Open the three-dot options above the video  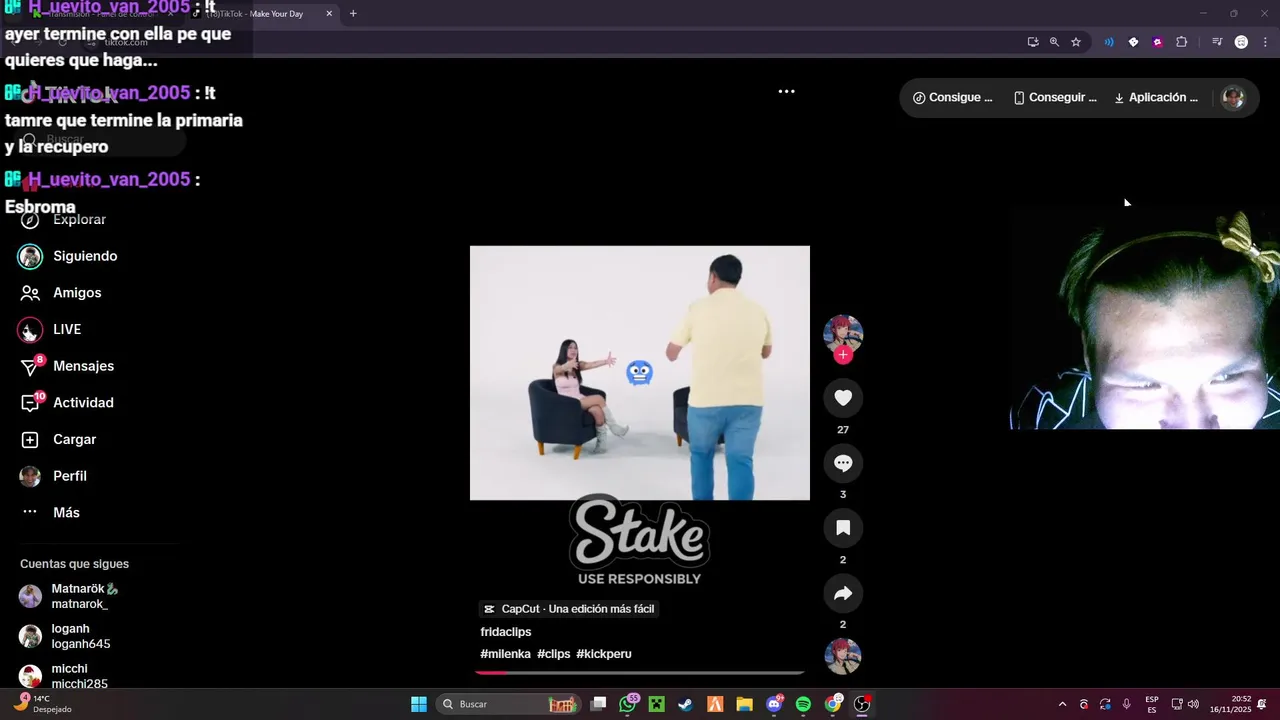tap(787, 91)
